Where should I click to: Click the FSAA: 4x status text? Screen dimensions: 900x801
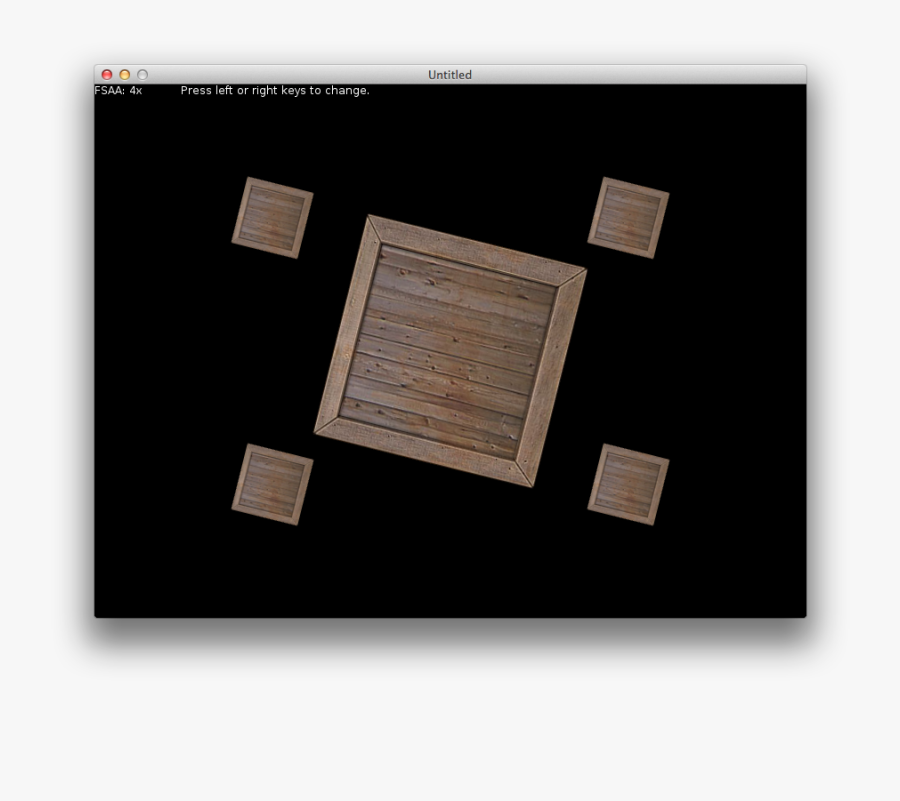[118, 90]
